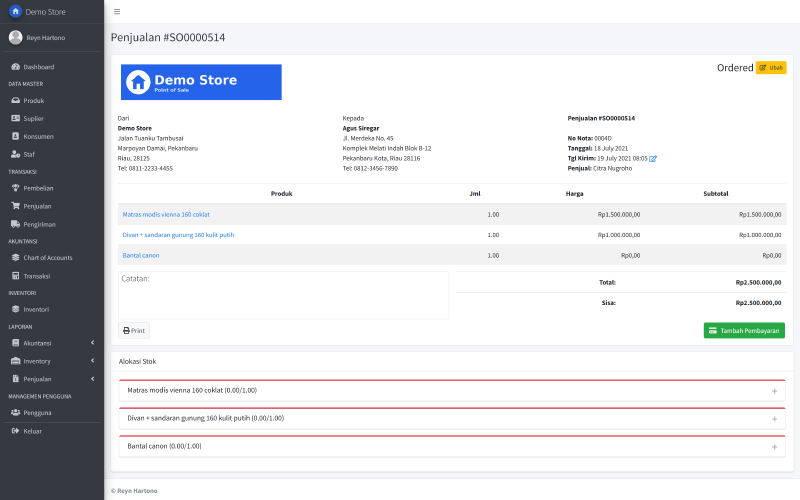Open Keluar logout menu item
This screenshot has height=500, width=800.
(x=52, y=431)
